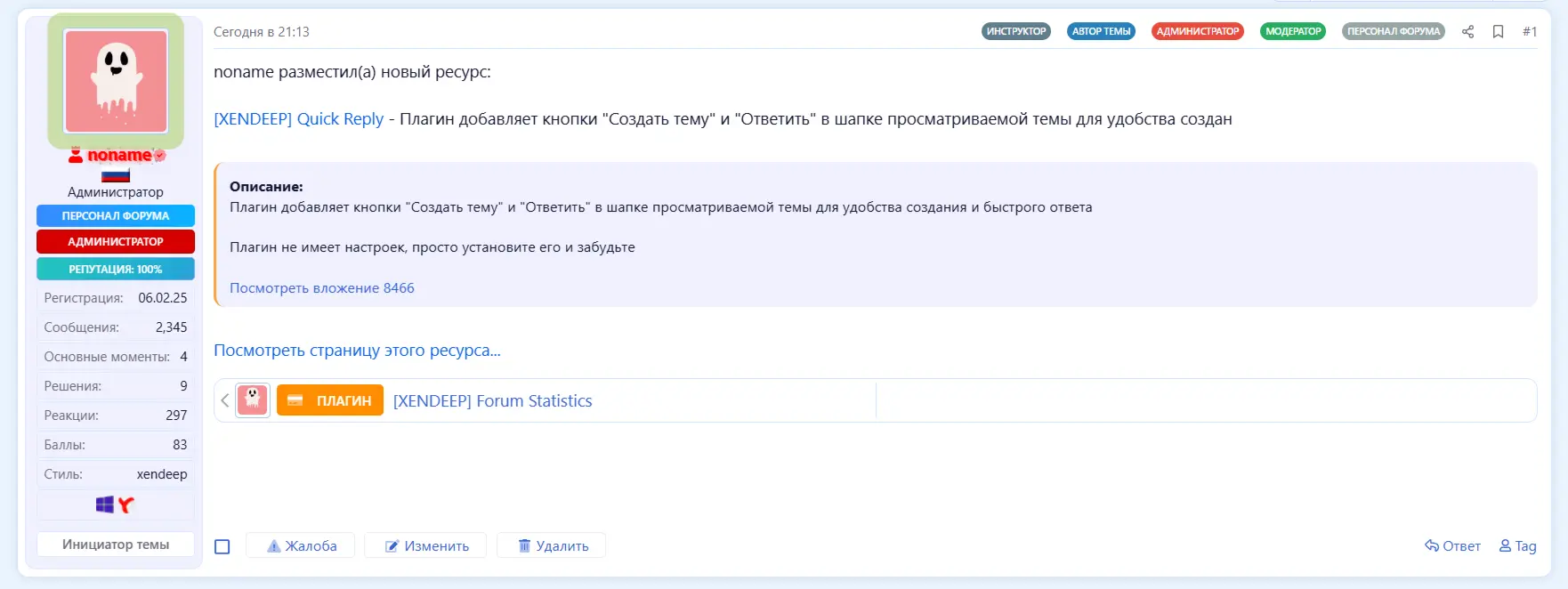Click the Tag user link
Screen dimensions: 1568x589
pyautogui.click(x=1517, y=545)
